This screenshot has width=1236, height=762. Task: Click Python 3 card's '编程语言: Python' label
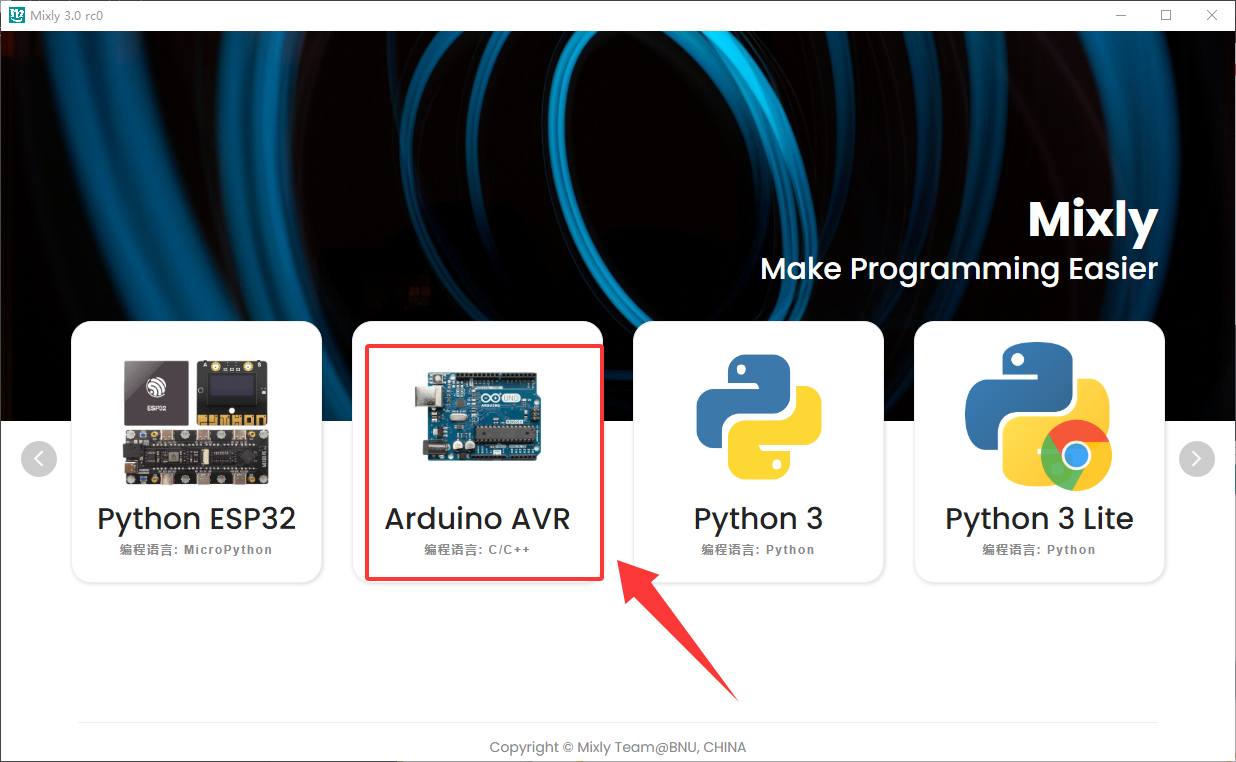pos(758,550)
